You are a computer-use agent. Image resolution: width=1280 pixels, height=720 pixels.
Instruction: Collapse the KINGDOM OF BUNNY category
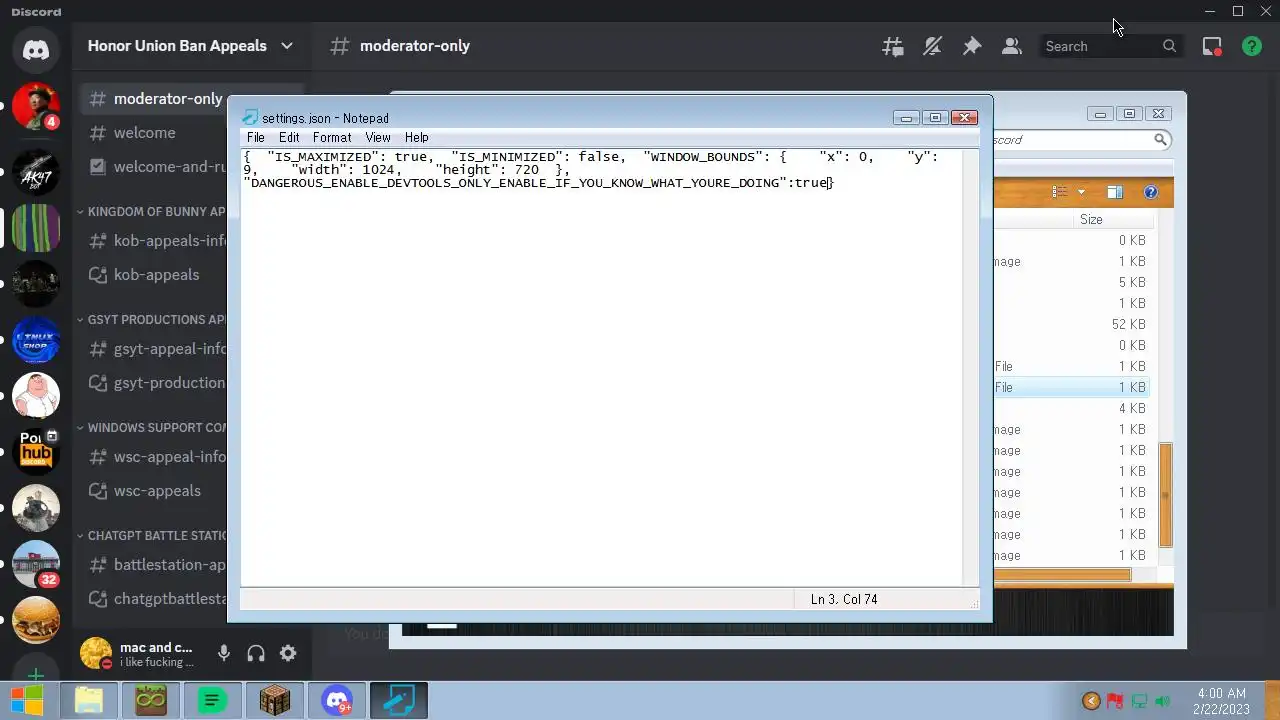click(x=152, y=212)
